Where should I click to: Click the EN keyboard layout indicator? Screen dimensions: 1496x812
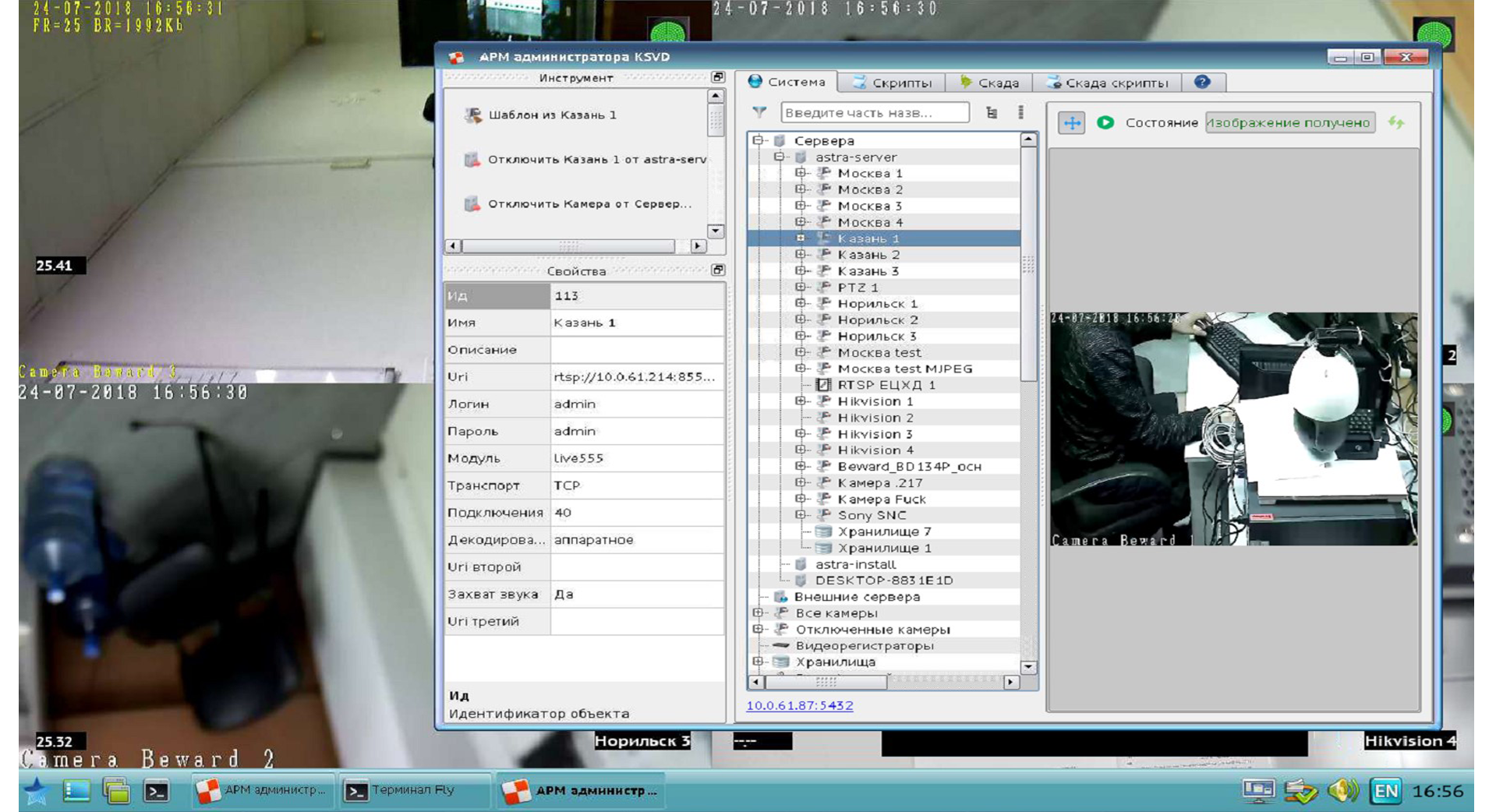[x=1385, y=791]
